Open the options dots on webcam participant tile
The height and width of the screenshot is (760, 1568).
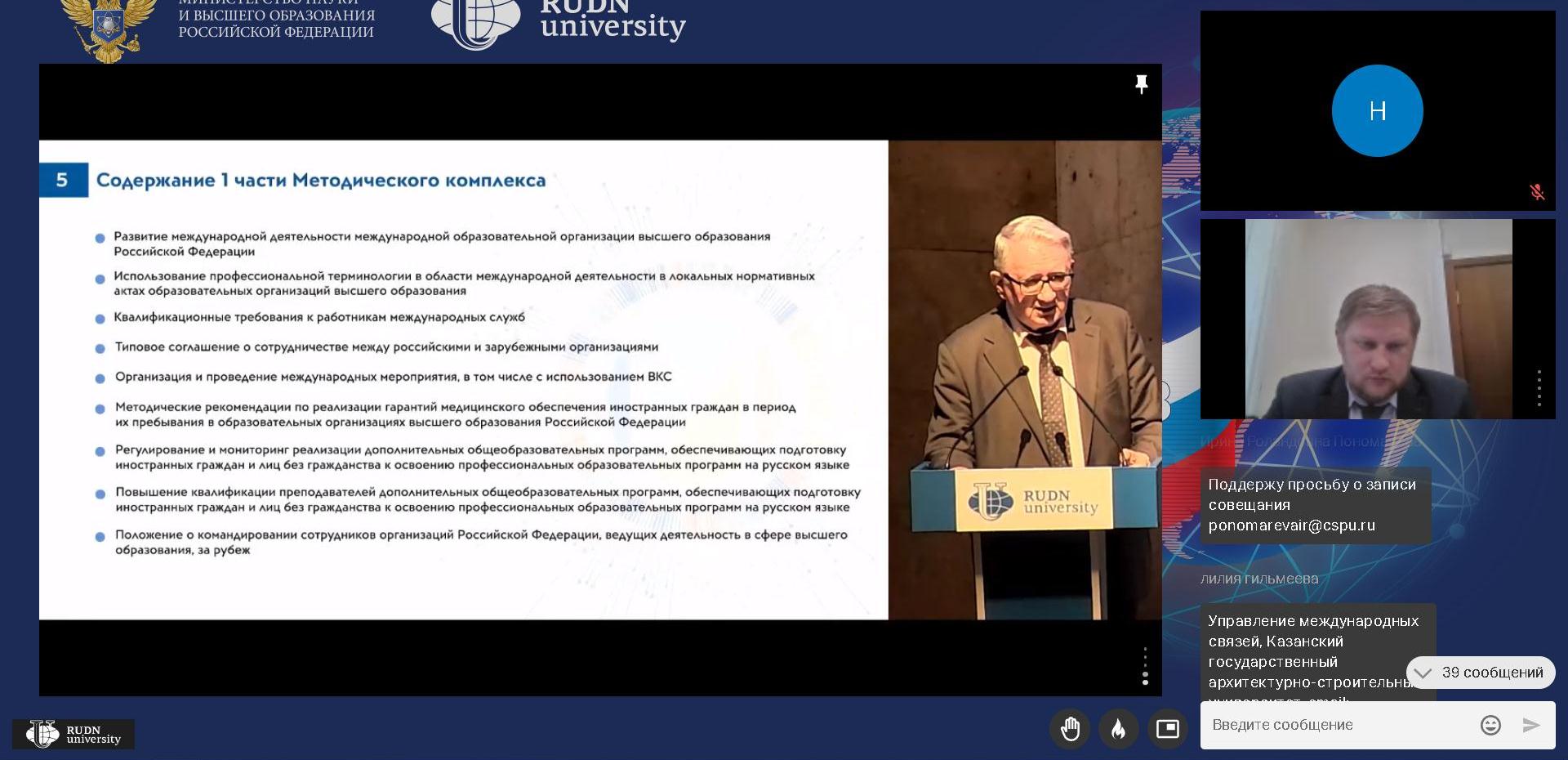pyautogui.click(x=1539, y=387)
